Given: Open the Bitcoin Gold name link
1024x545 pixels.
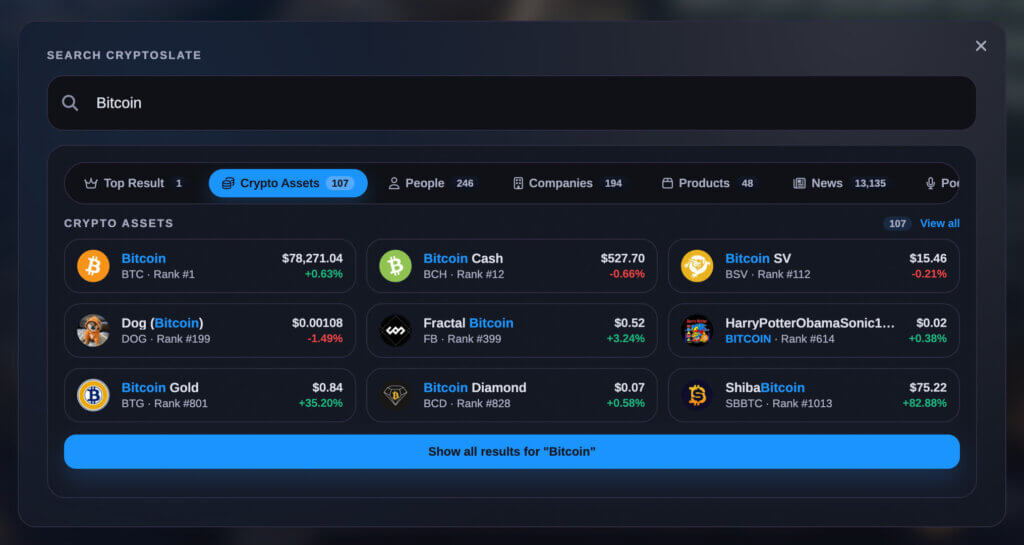Looking at the screenshot, I should (160, 388).
